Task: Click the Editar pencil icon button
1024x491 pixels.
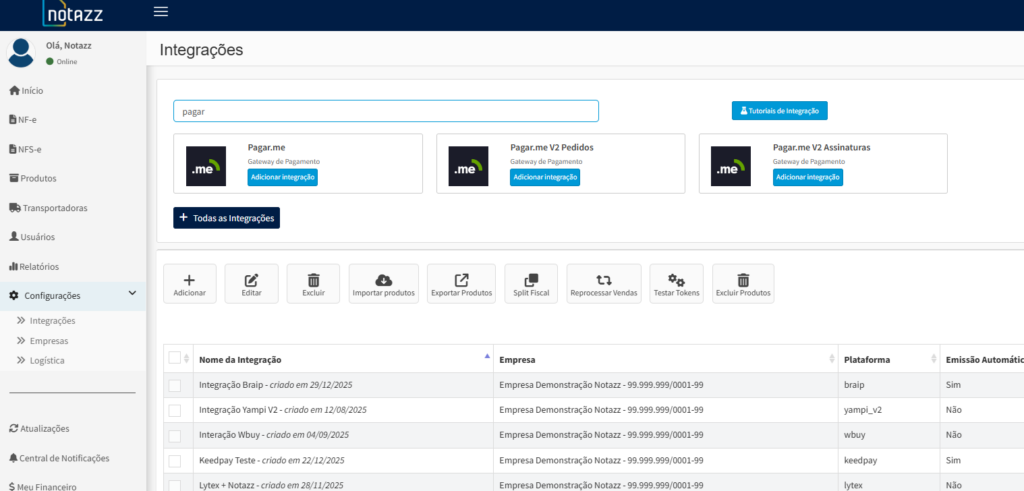Action: pos(251,283)
